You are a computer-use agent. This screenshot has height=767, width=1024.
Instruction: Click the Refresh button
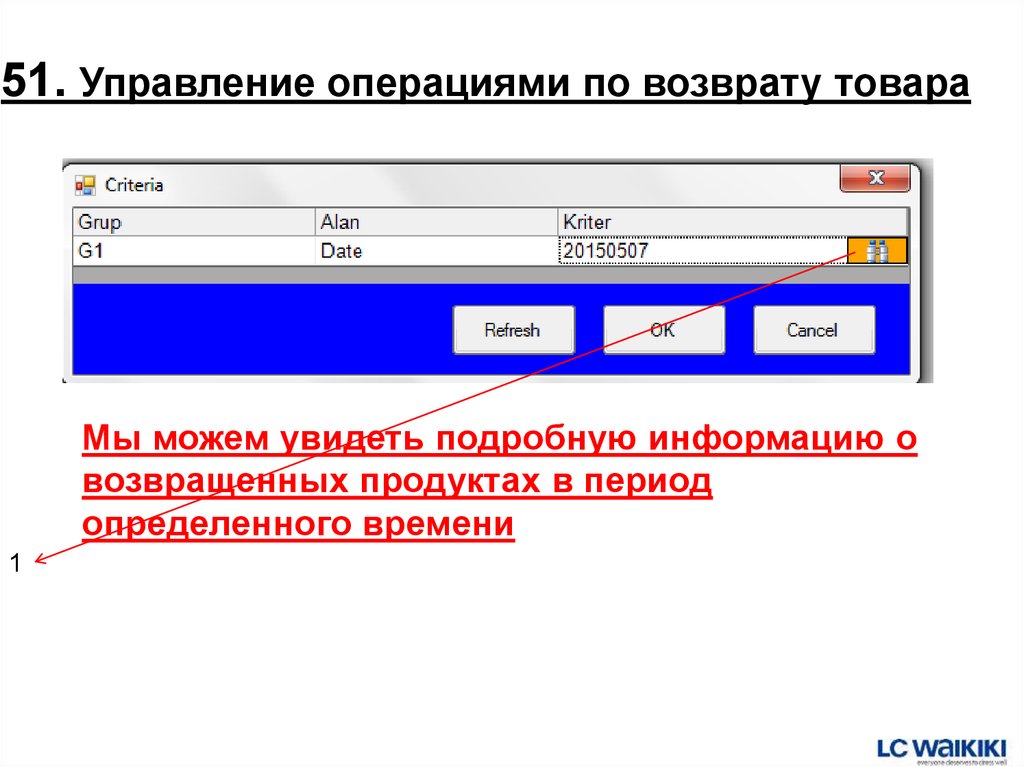point(513,330)
